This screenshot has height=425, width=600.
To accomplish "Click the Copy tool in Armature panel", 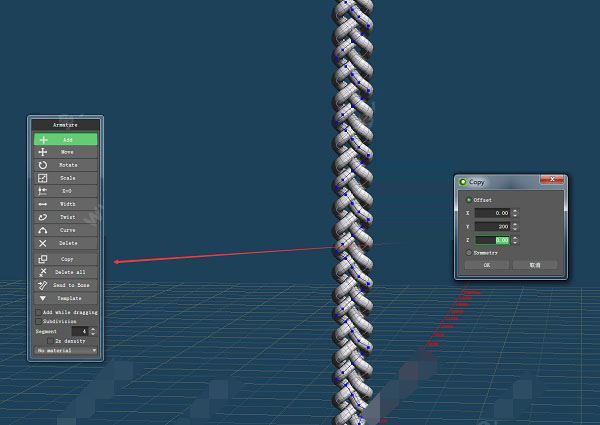I will [66, 259].
